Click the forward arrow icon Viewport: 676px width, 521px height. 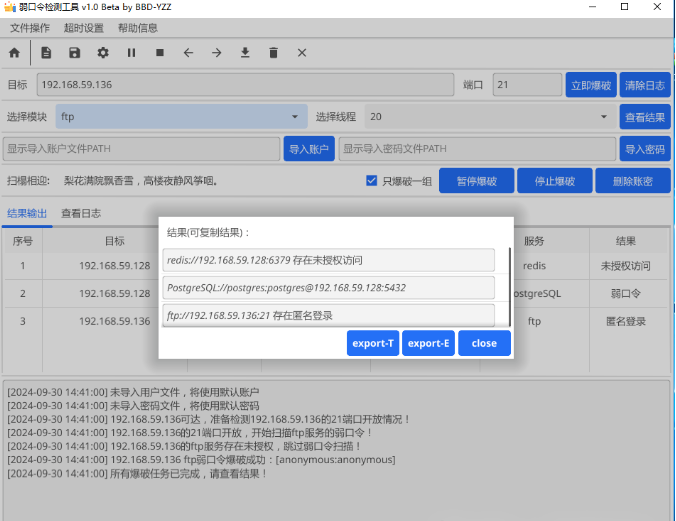coord(217,53)
